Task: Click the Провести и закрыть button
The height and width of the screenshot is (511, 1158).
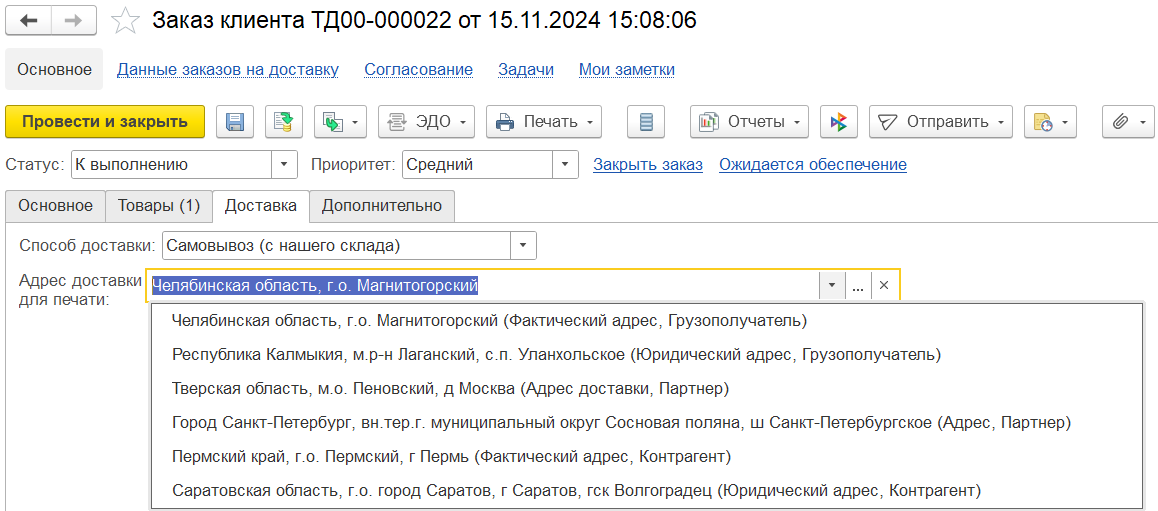Action: [x=105, y=122]
